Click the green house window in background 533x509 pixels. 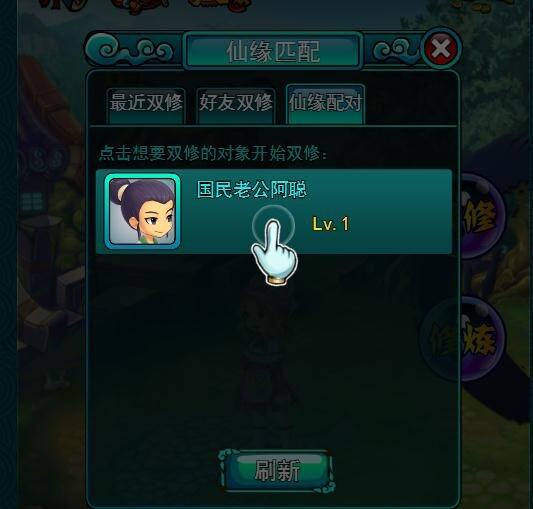click(32, 201)
